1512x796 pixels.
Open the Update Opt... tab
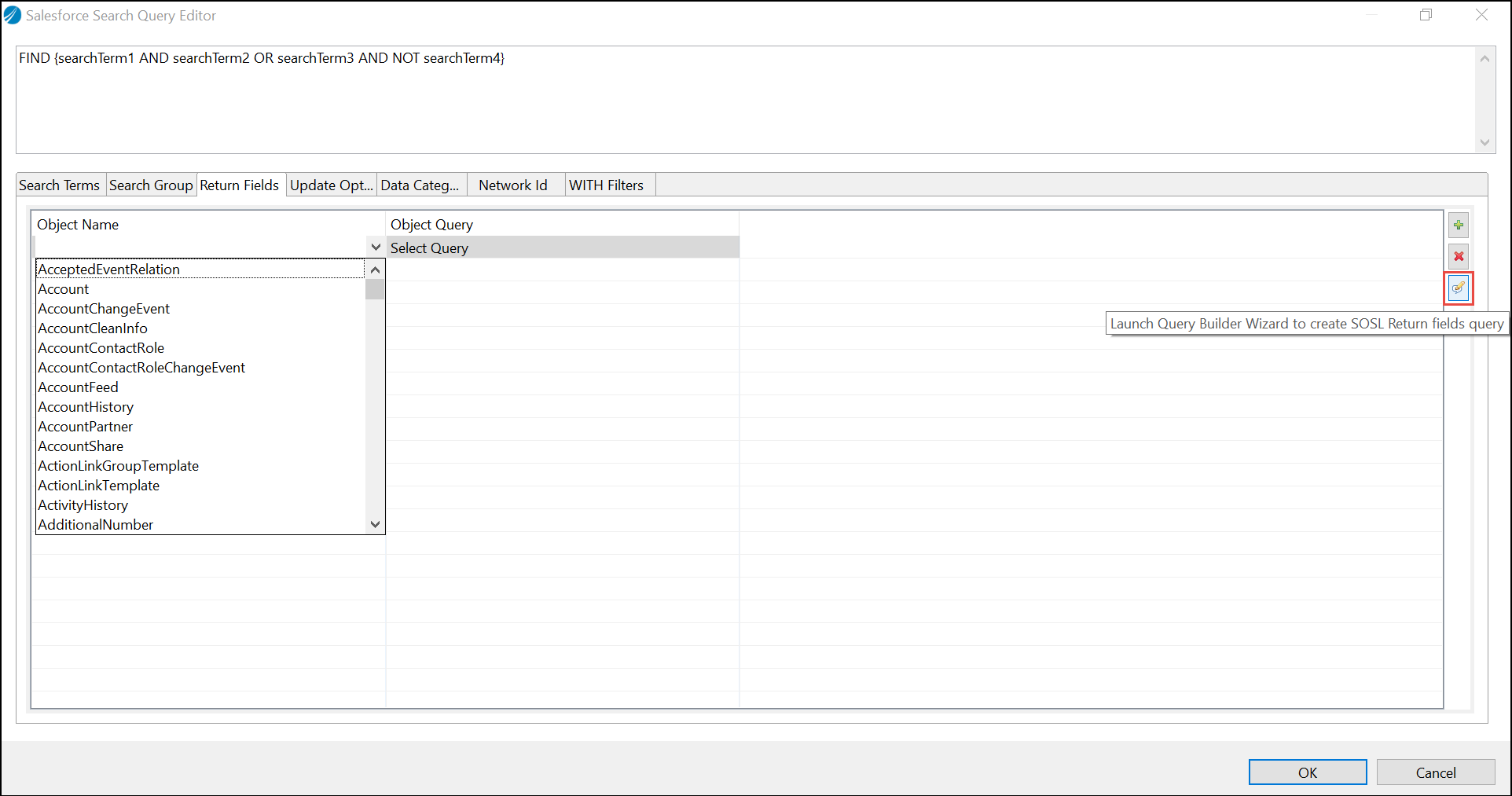tap(332, 185)
